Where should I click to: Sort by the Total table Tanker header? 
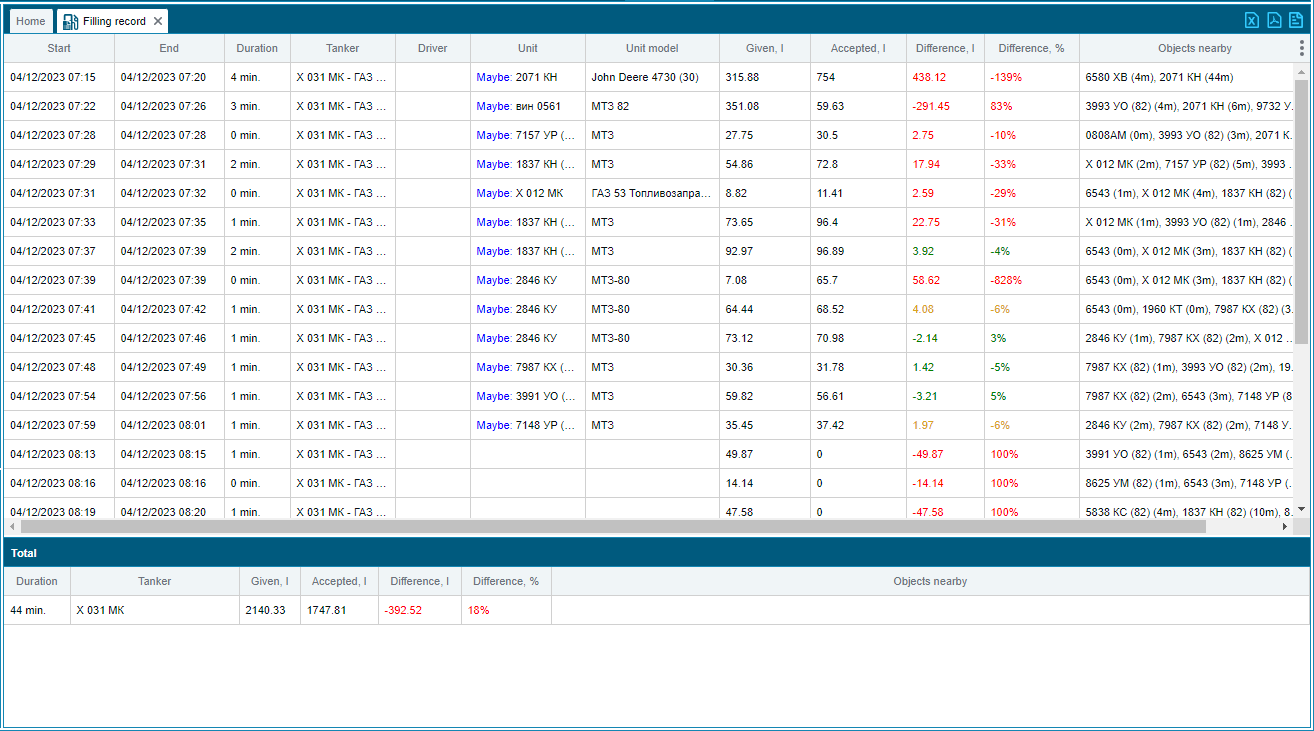coord(155,581)
